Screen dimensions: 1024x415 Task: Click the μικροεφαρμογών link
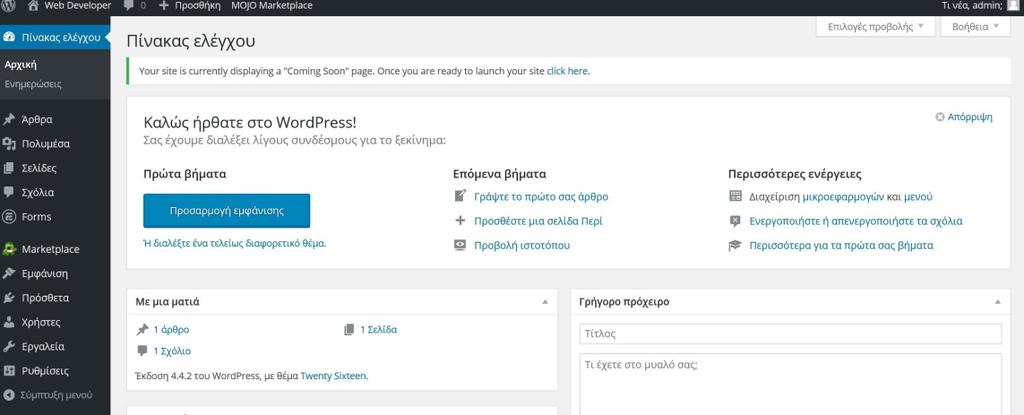tap(842, 196)
